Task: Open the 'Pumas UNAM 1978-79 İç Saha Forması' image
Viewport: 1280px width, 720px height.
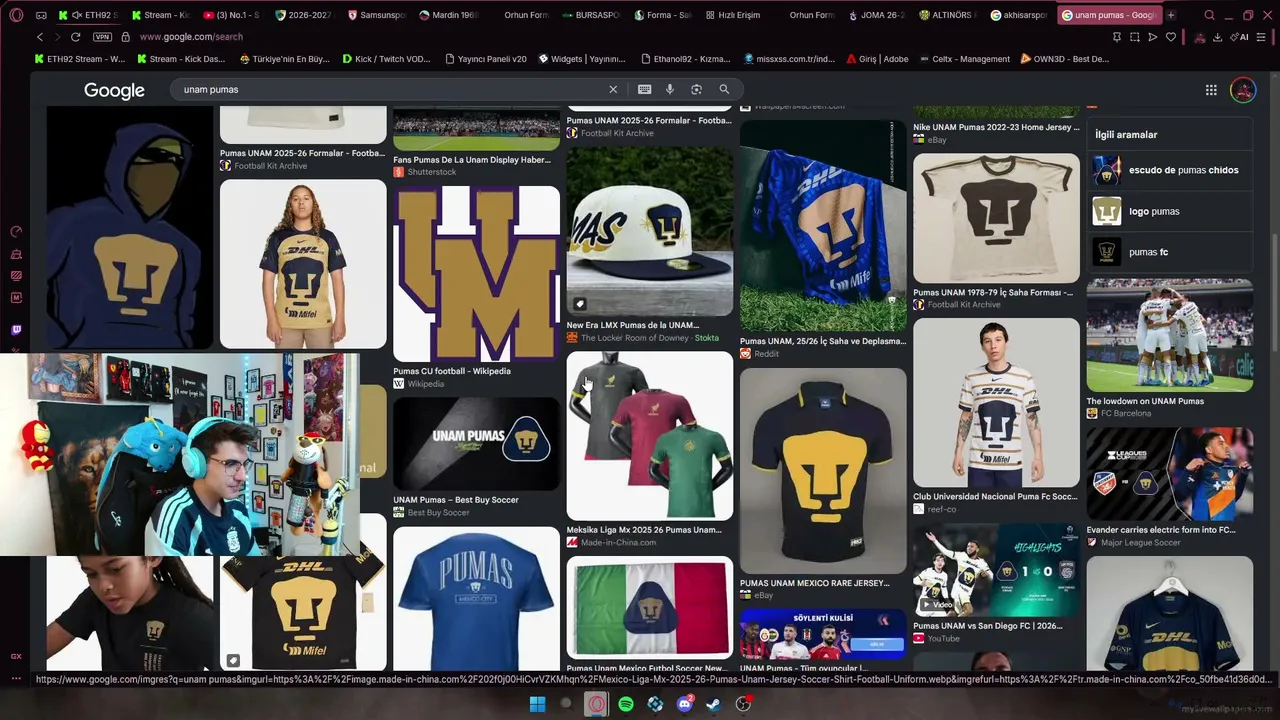Action: point(996,218)
